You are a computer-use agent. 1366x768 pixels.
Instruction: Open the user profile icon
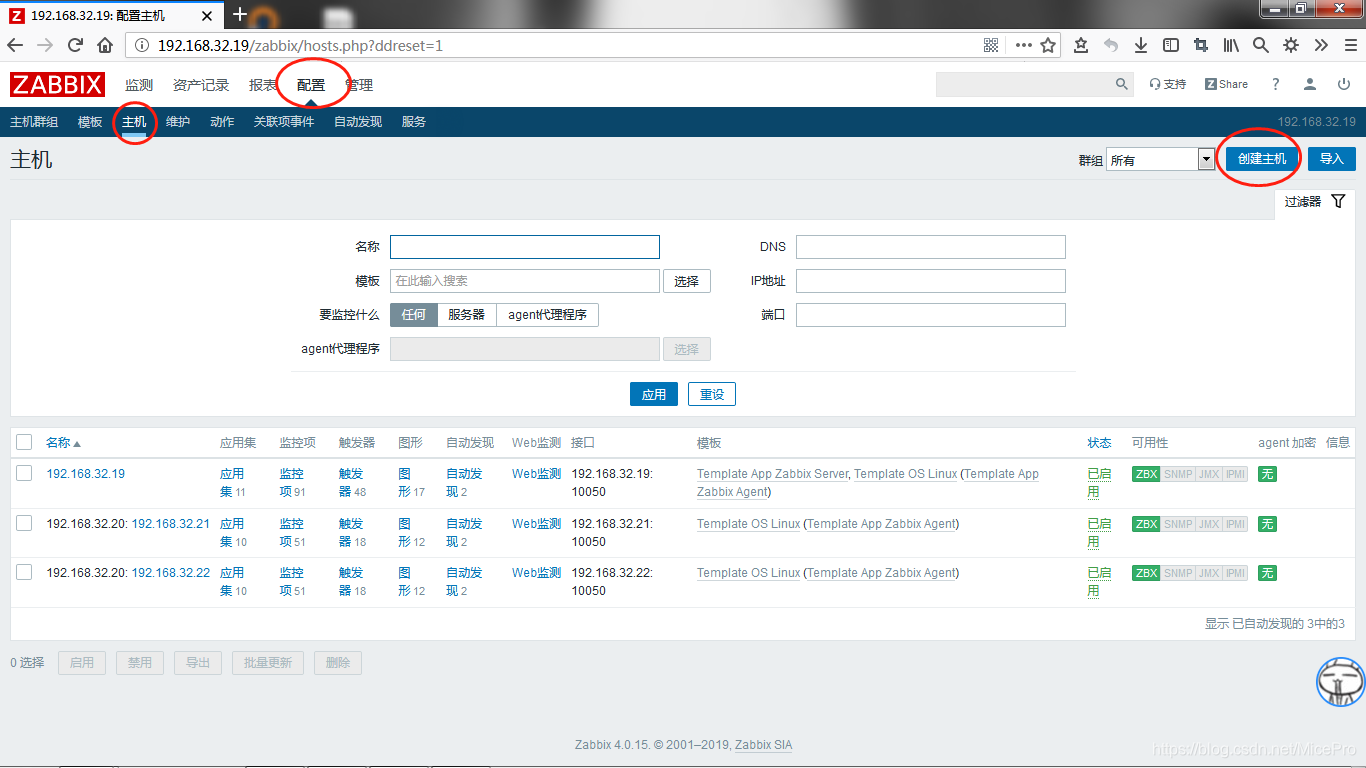(1310, 84)
